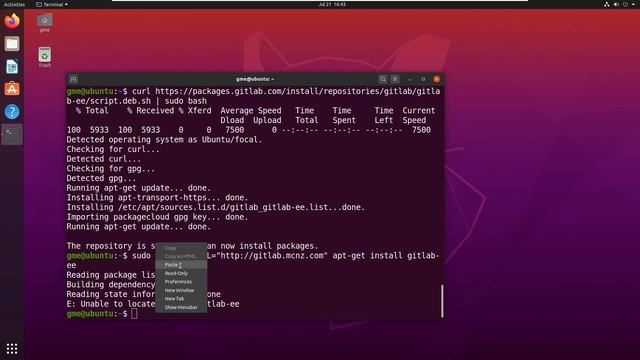Click the terminal prompt cursor line
The height and width of the screenshot is (360, 640).
(x=102, y=313)
